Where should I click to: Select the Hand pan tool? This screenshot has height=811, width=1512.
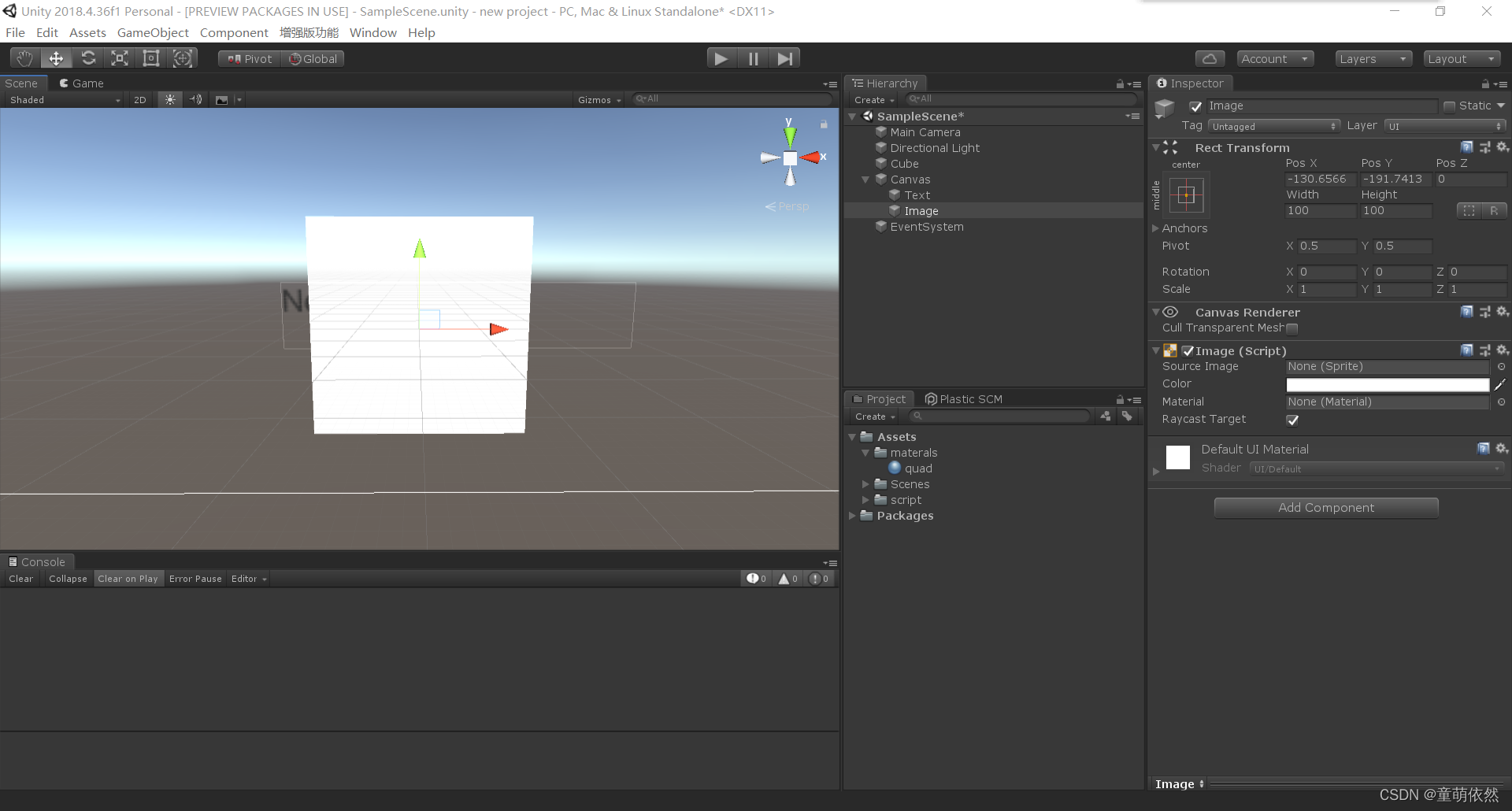point(24,57)
